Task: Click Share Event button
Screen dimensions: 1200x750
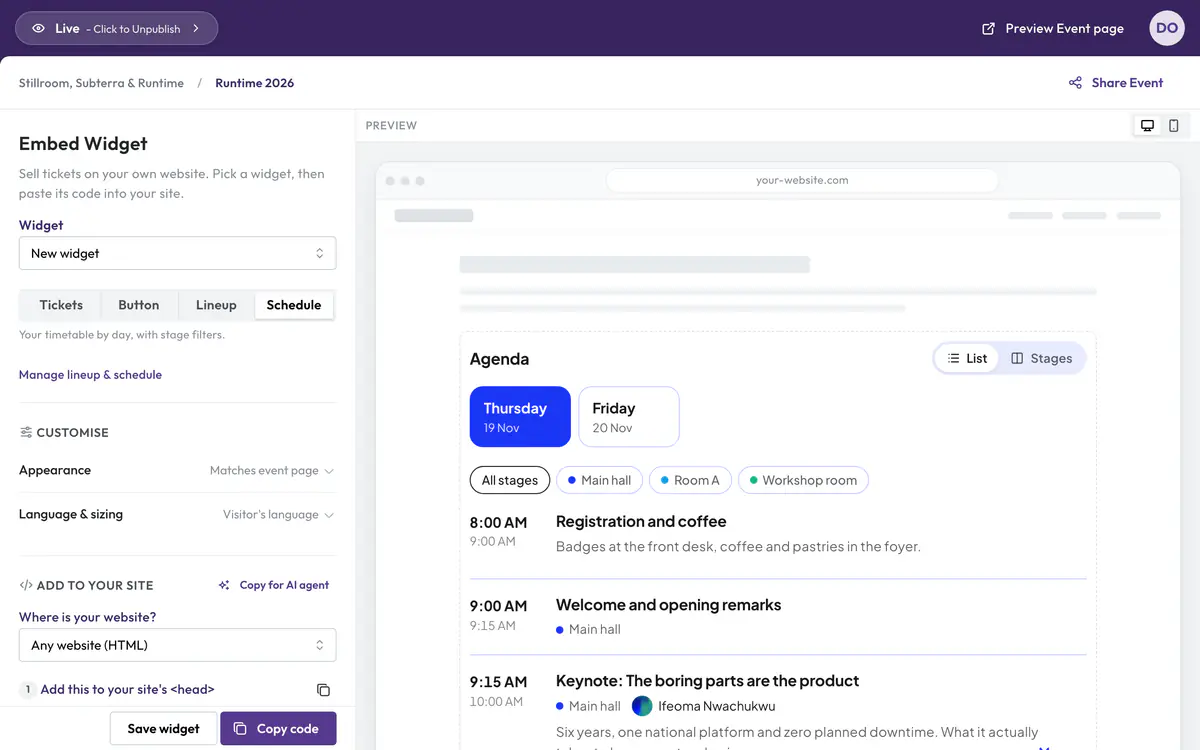Action: [x=1116, y=83]
